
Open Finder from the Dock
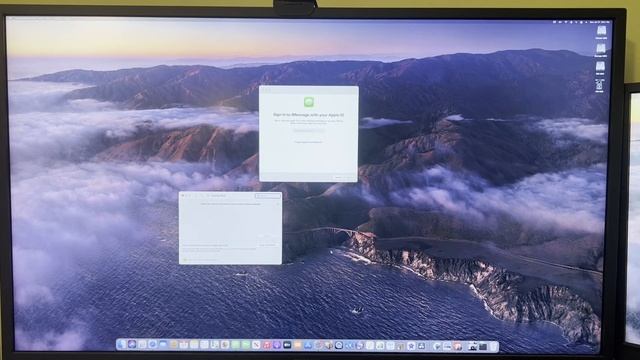pos(121,345)
